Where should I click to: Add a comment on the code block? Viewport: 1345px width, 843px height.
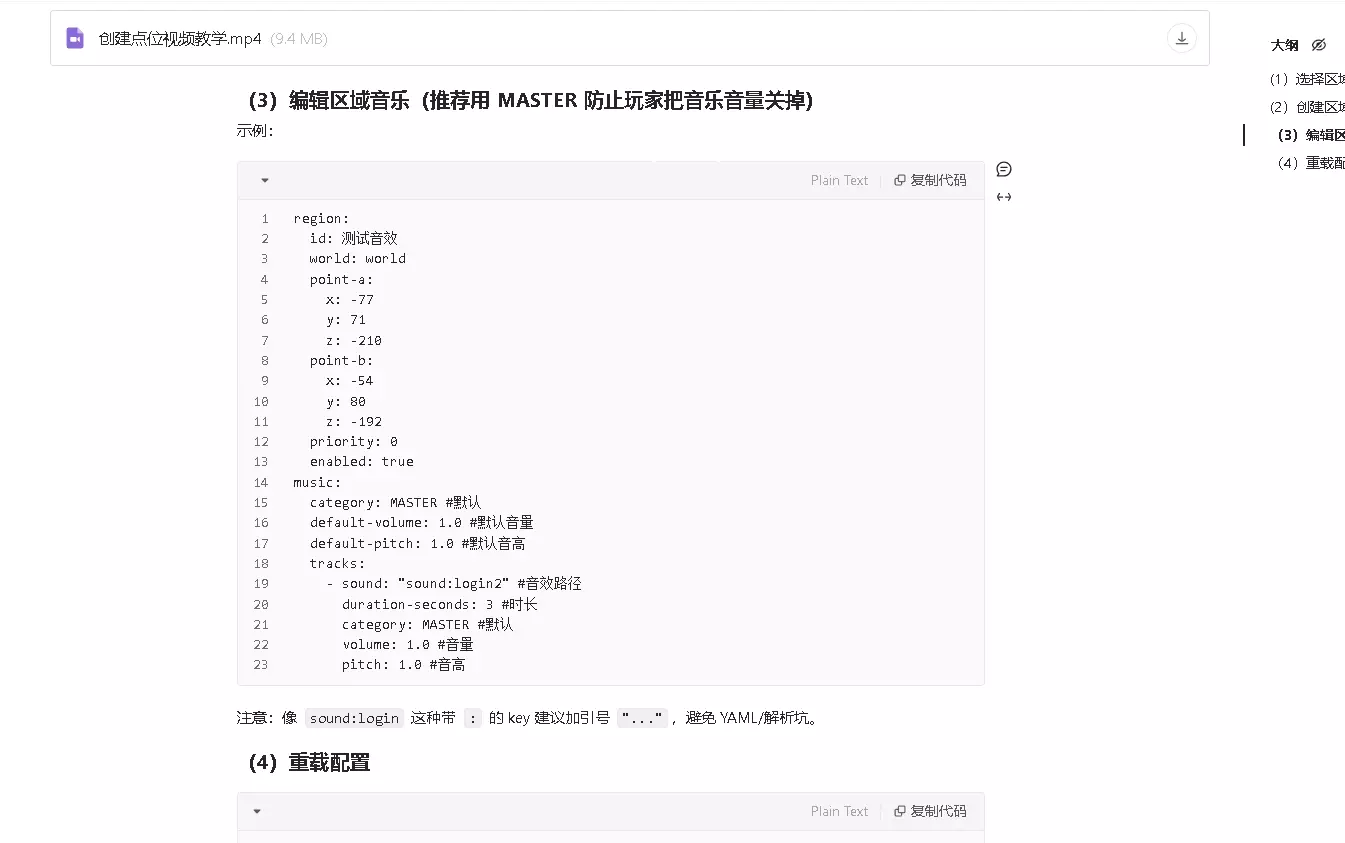coord(1004,169)
